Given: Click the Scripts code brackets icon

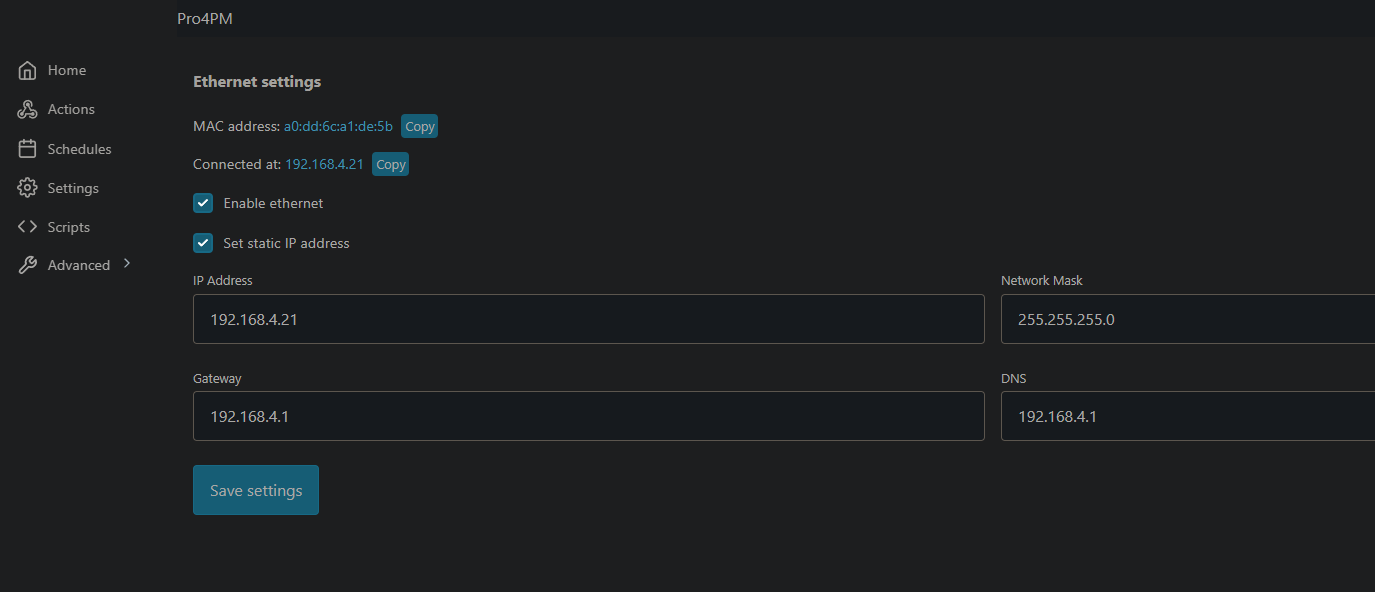Looking at the screenshot, I should 28,227.
